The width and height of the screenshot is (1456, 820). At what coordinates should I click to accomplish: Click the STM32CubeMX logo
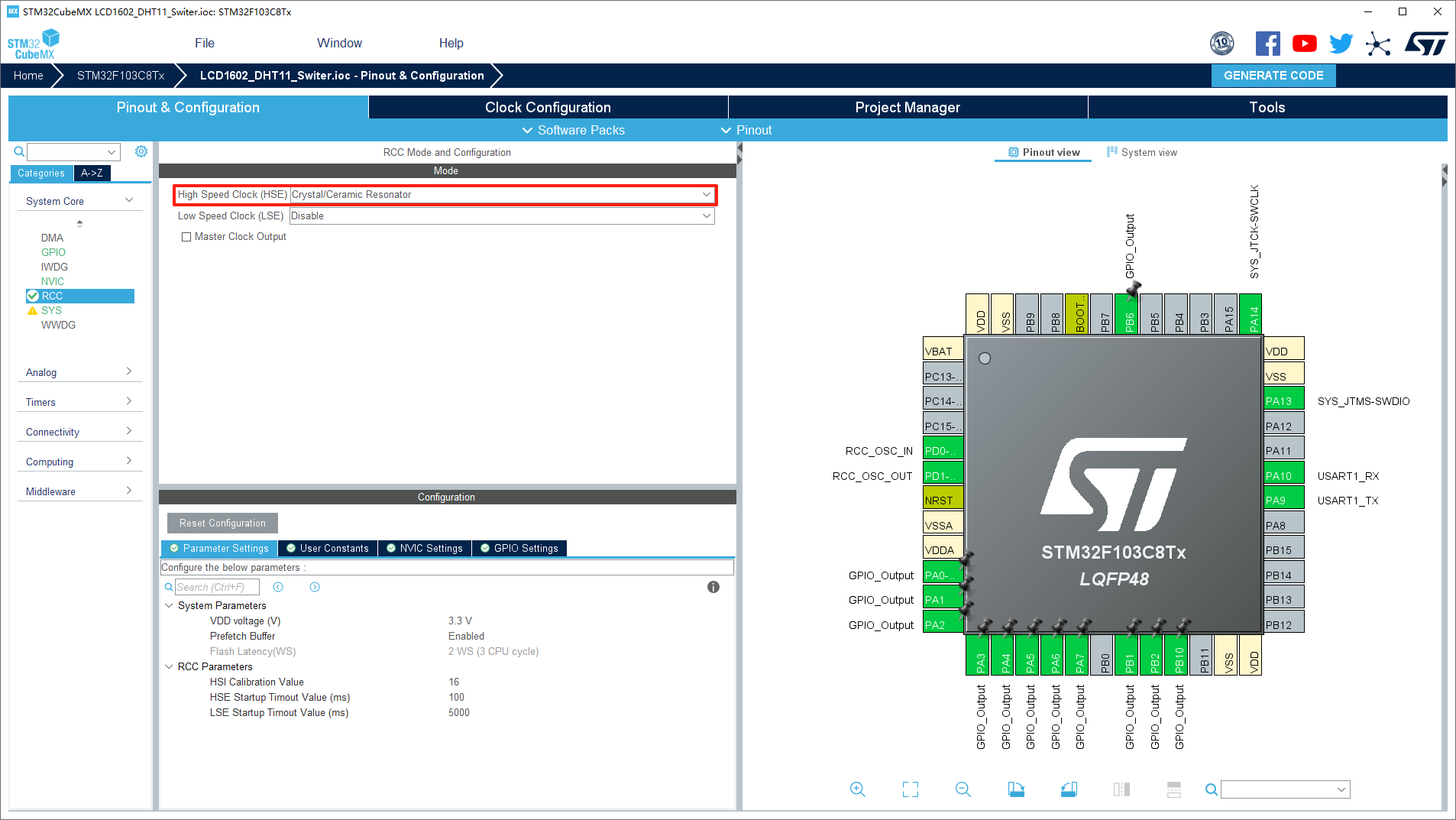34,44
